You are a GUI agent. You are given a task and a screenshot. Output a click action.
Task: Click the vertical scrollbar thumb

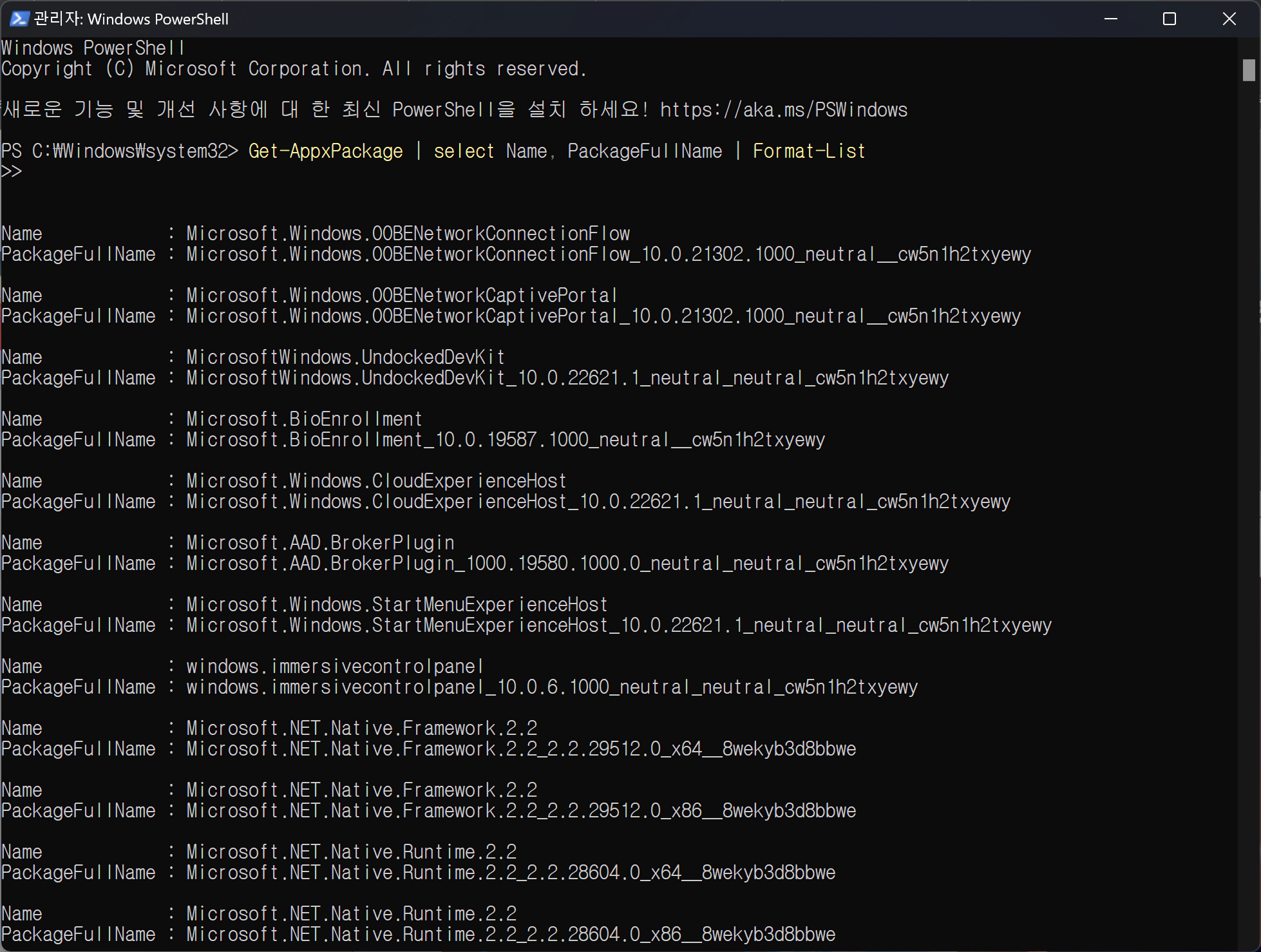[x=1249, y=70]
